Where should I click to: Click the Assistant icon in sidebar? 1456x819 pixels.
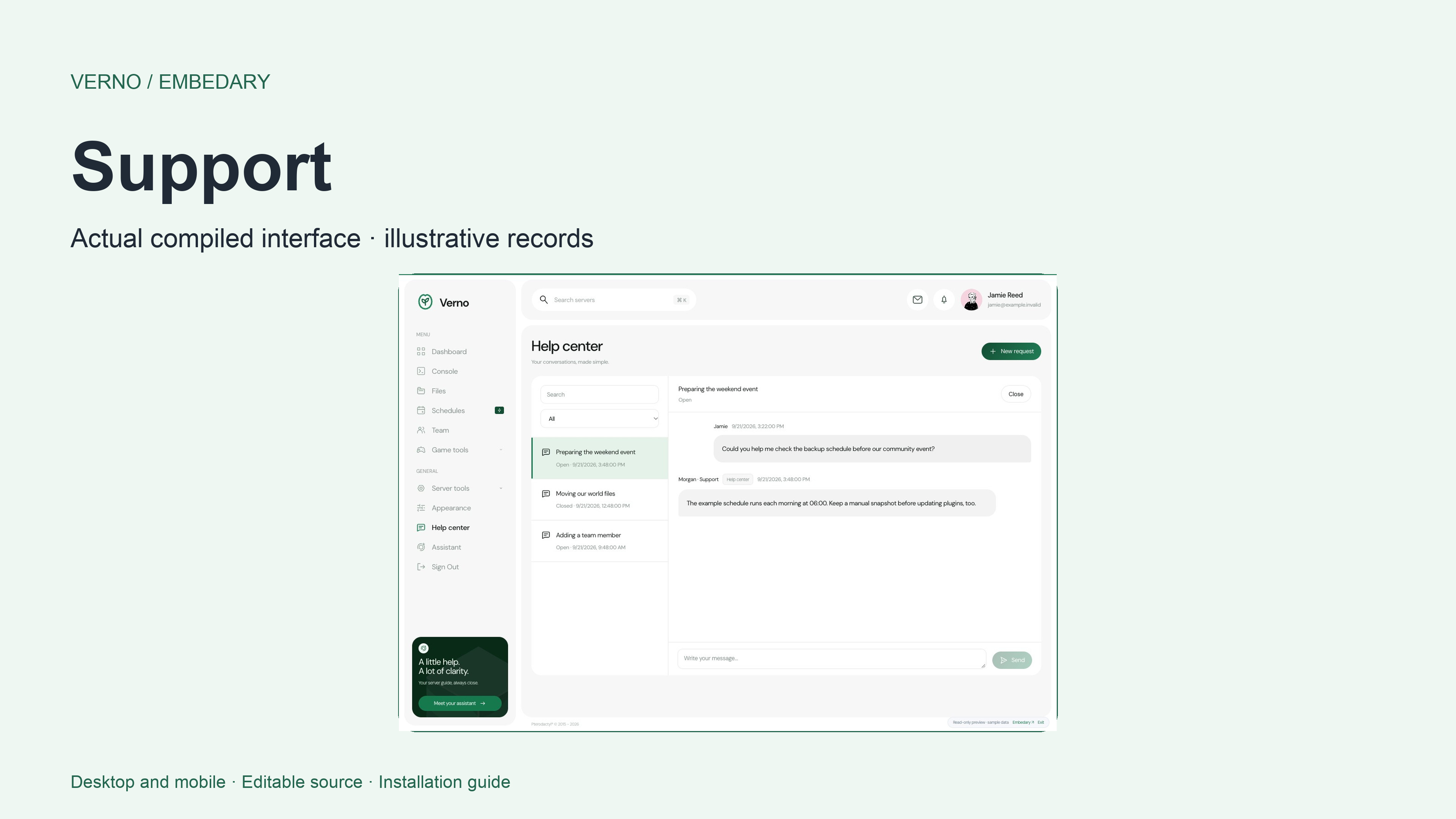tap(421, 547)
